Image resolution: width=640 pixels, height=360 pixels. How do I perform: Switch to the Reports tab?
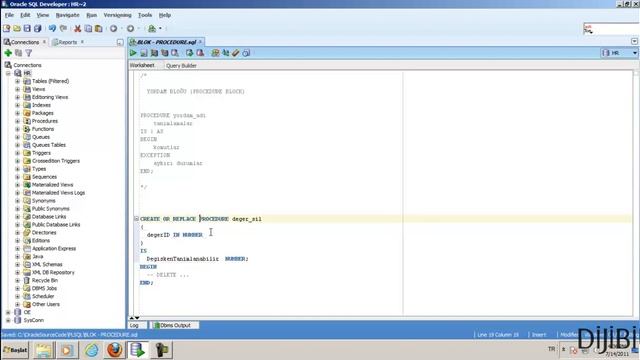(68, 42)
